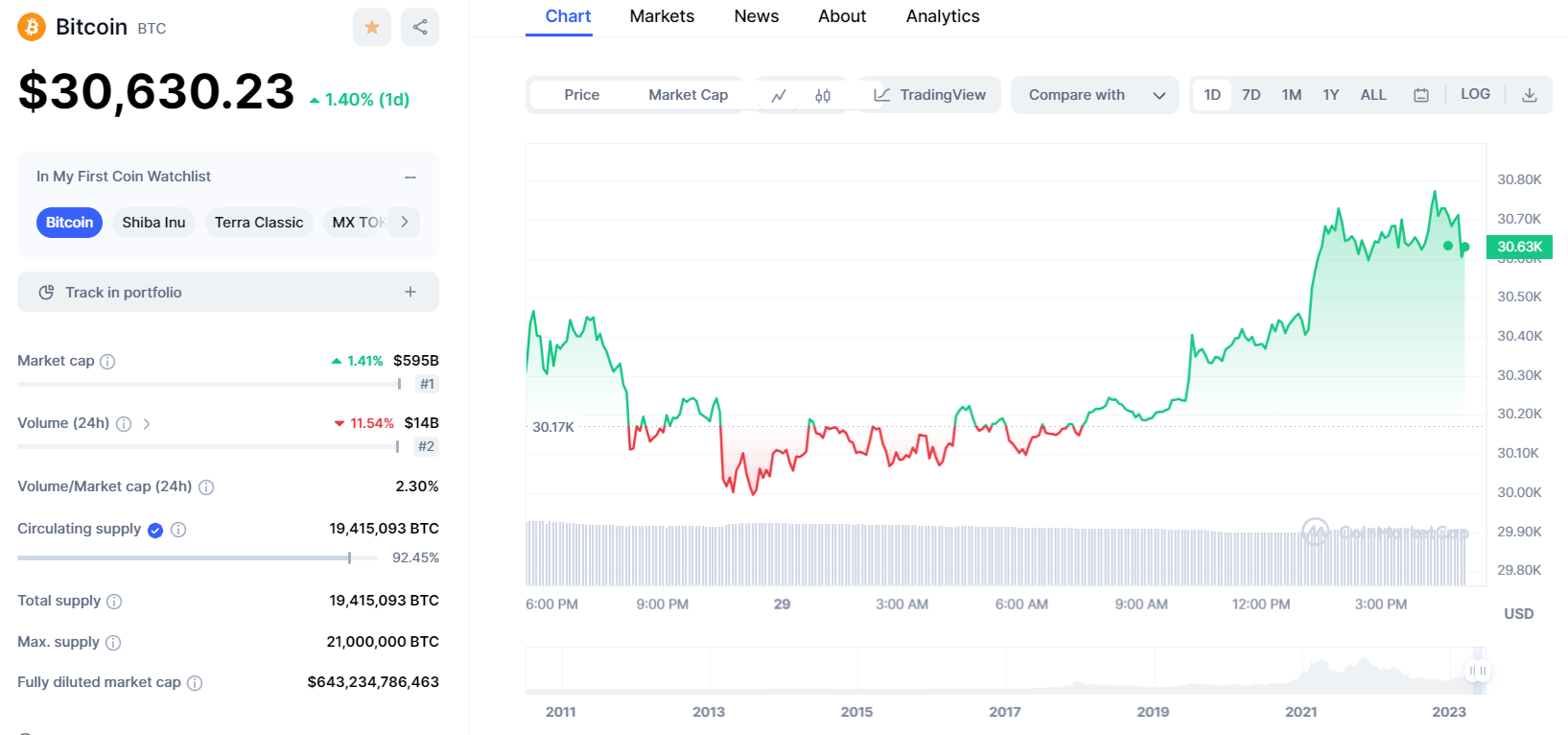Click the share icon next to Bitcoin
Viewport: 1568px width, 735px height.
420,27
